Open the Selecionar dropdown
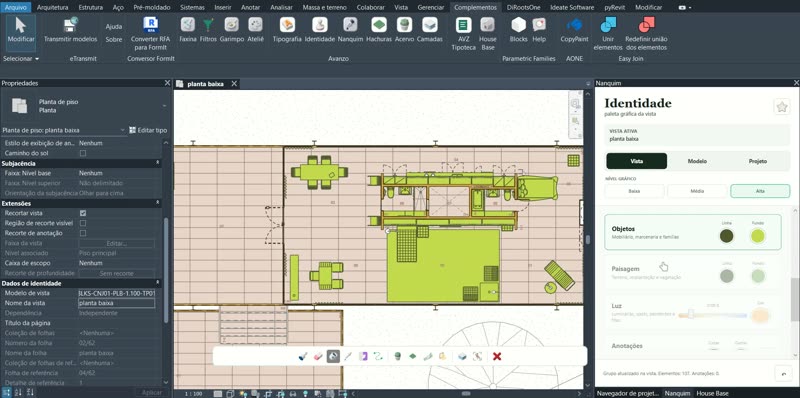800x398 pixels. (x=21, y=59)
